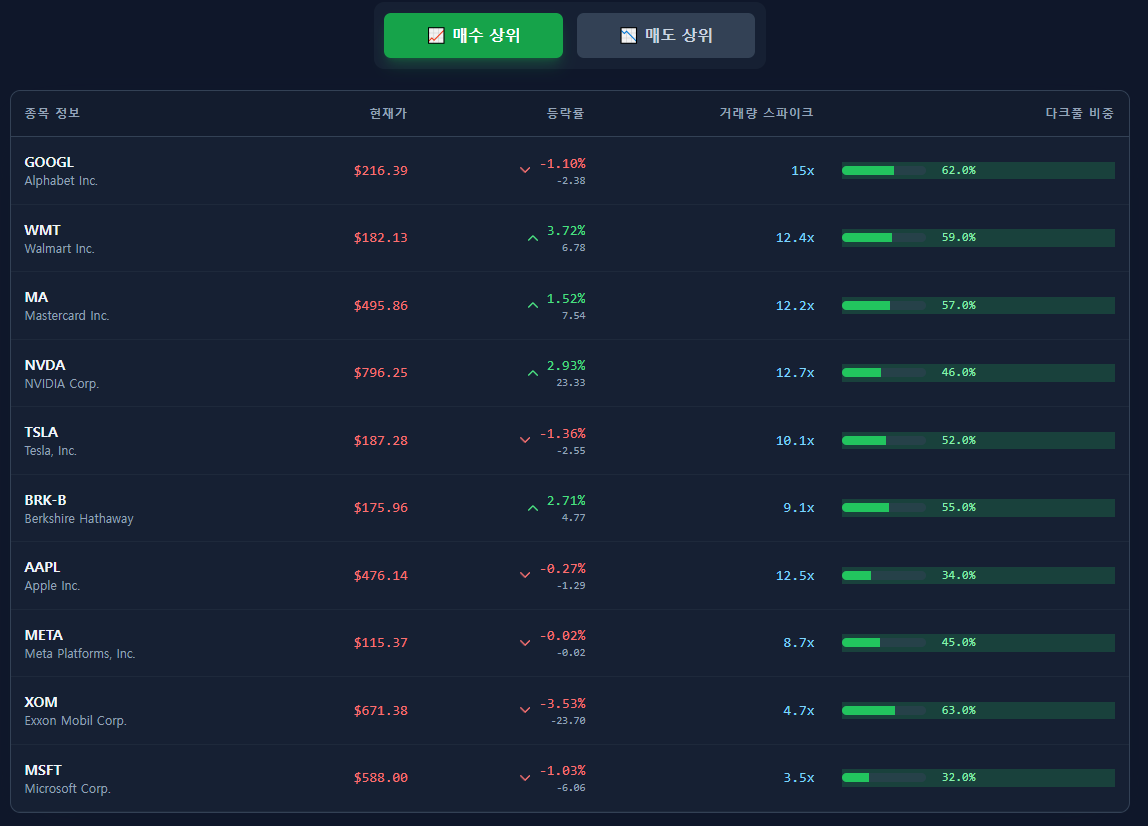Click the 46.0% dark pool value for NVDA
1148x826 pixels.
tap(958, 373)
